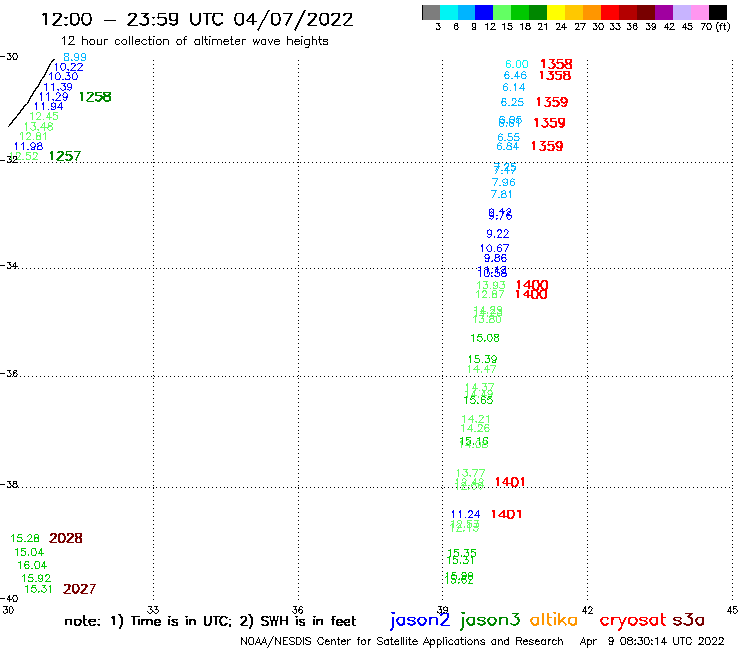
Task: Click the note about UTC time and SWH feet
Action: coord(210,621)
